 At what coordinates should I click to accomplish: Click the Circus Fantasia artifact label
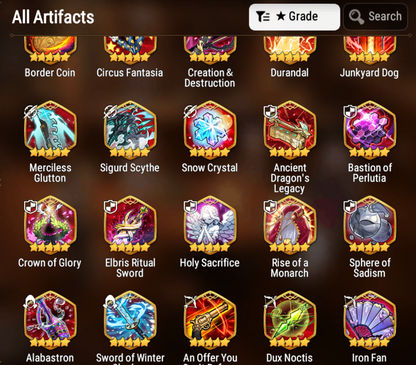coord(130,73)
